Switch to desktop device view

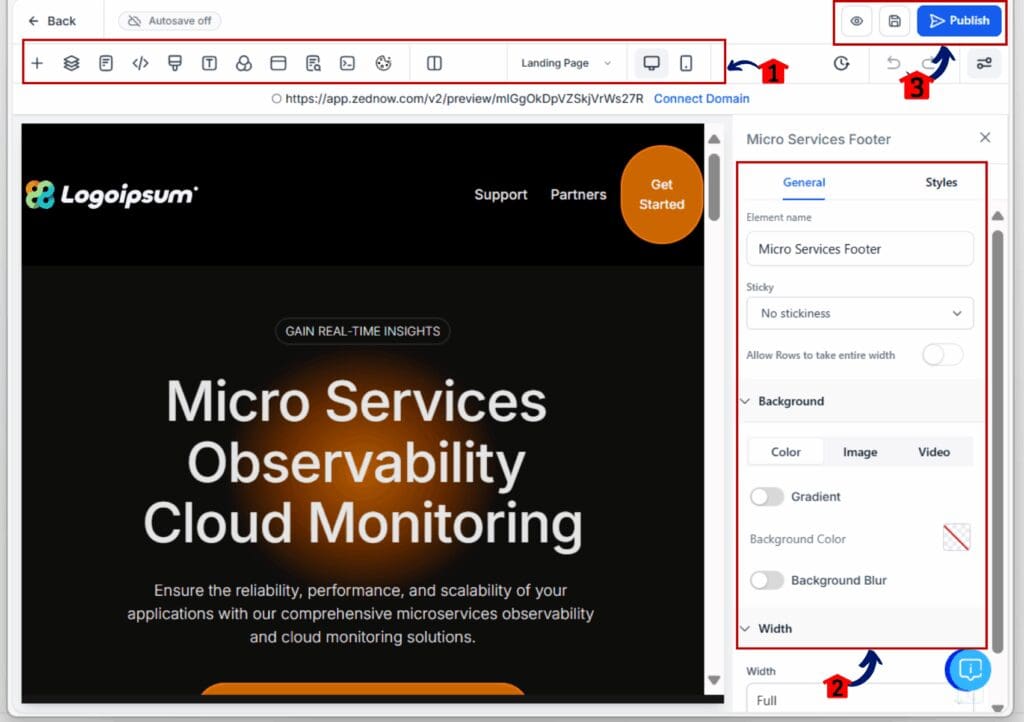(x=651, y=63)
